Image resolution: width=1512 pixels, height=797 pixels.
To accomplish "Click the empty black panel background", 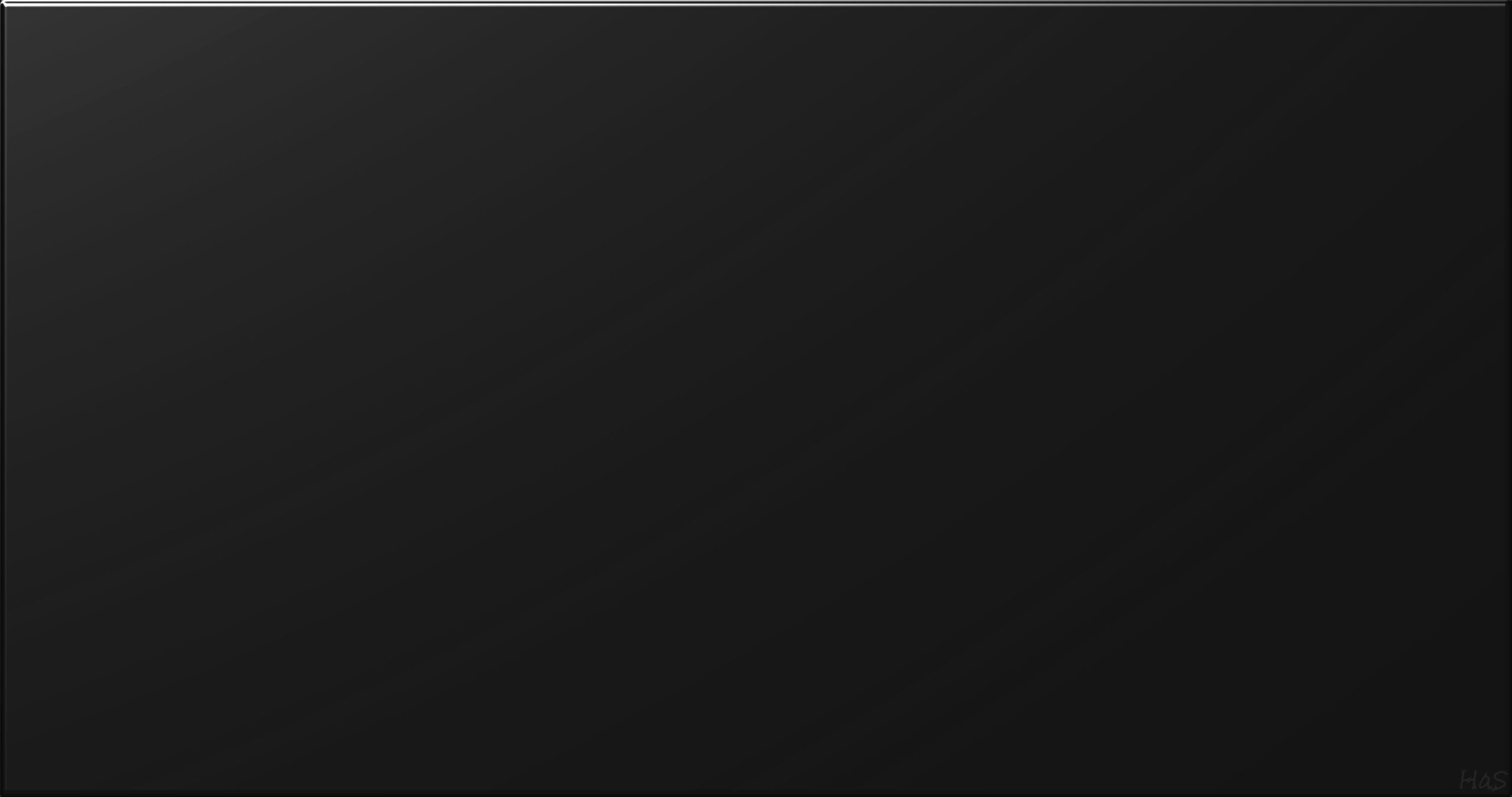I will [x=756, y=401].
